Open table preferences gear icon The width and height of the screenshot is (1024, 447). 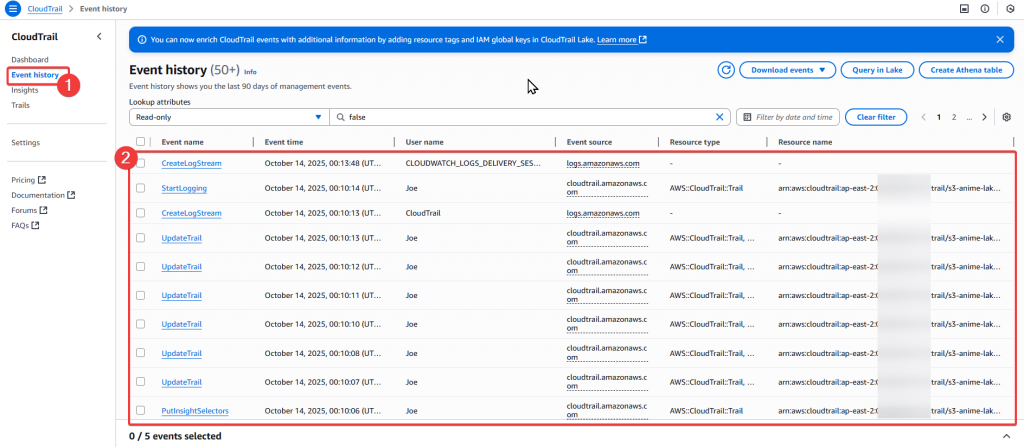coord(1006,117)
